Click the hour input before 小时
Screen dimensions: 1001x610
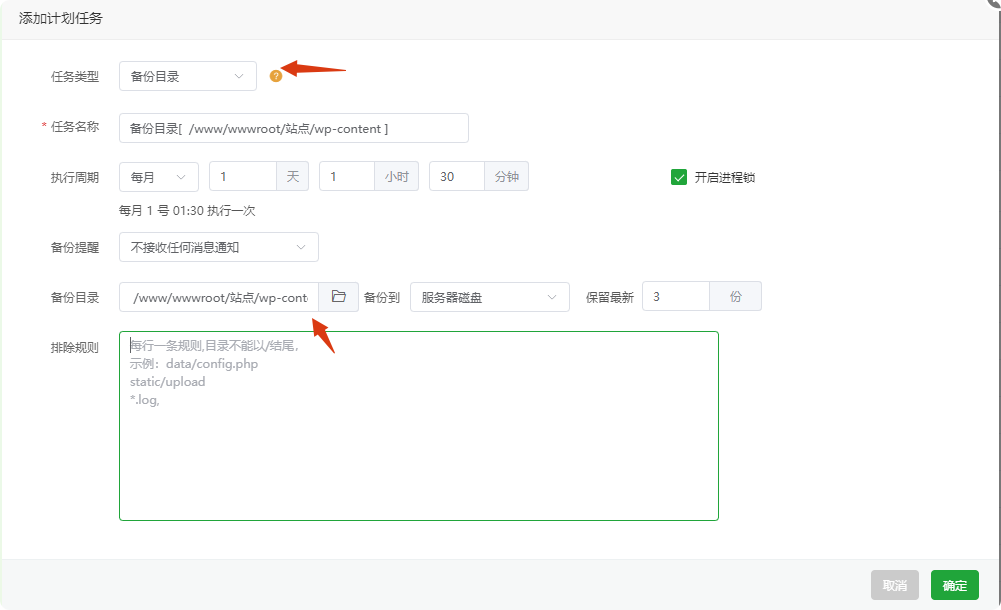(x=347, y=177)
